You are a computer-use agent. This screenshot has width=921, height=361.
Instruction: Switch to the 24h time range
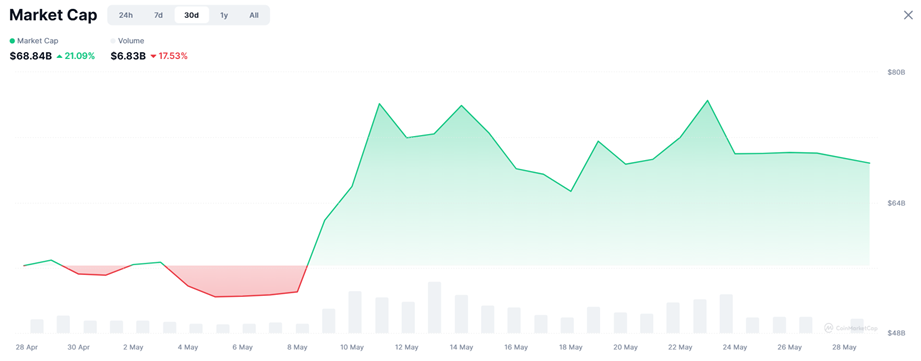click(x=126, y=15)
